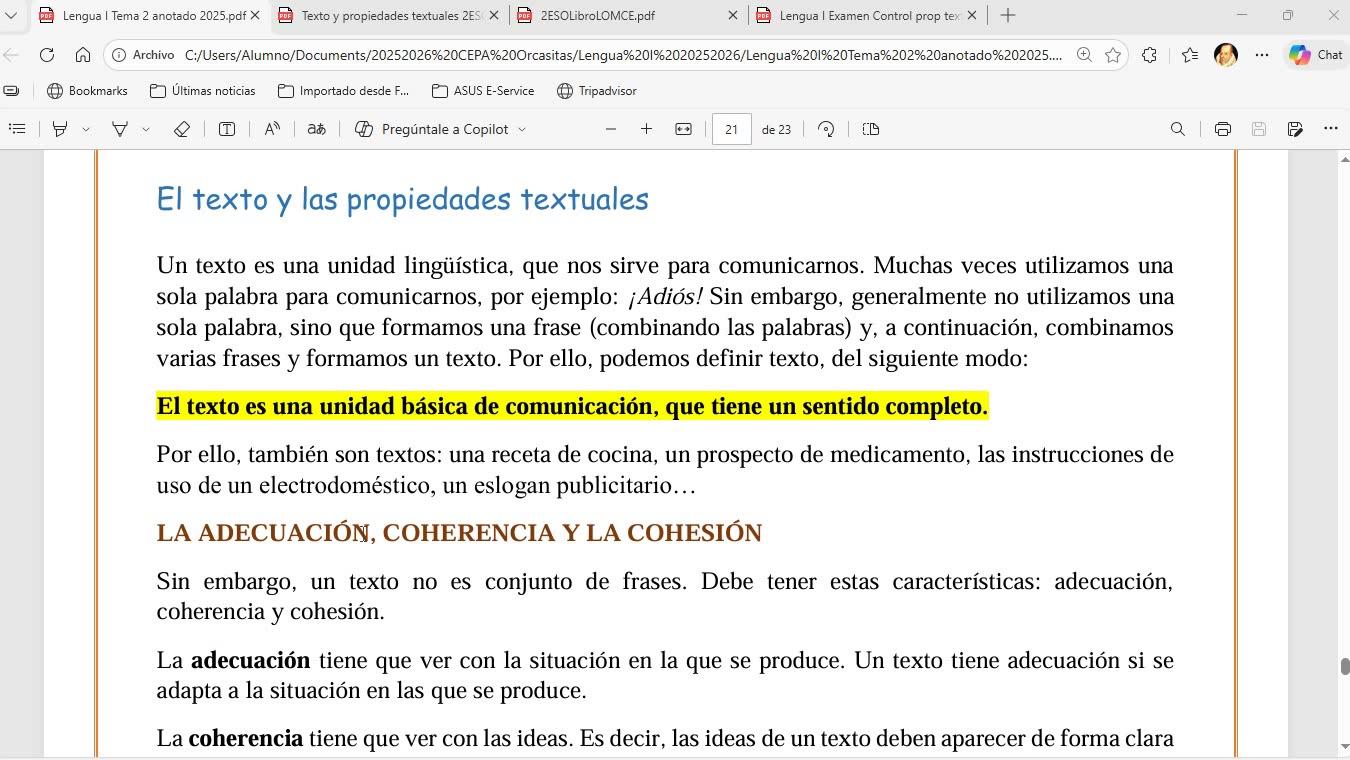
Task: Expand the Draw pen options arrow
Action: [146, 129]
